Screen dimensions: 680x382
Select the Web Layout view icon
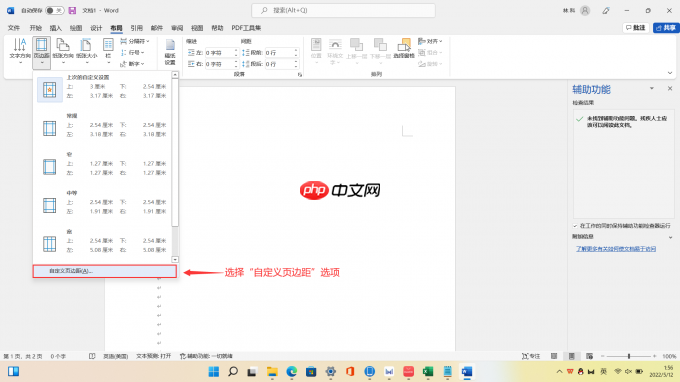tap(589, 356)
